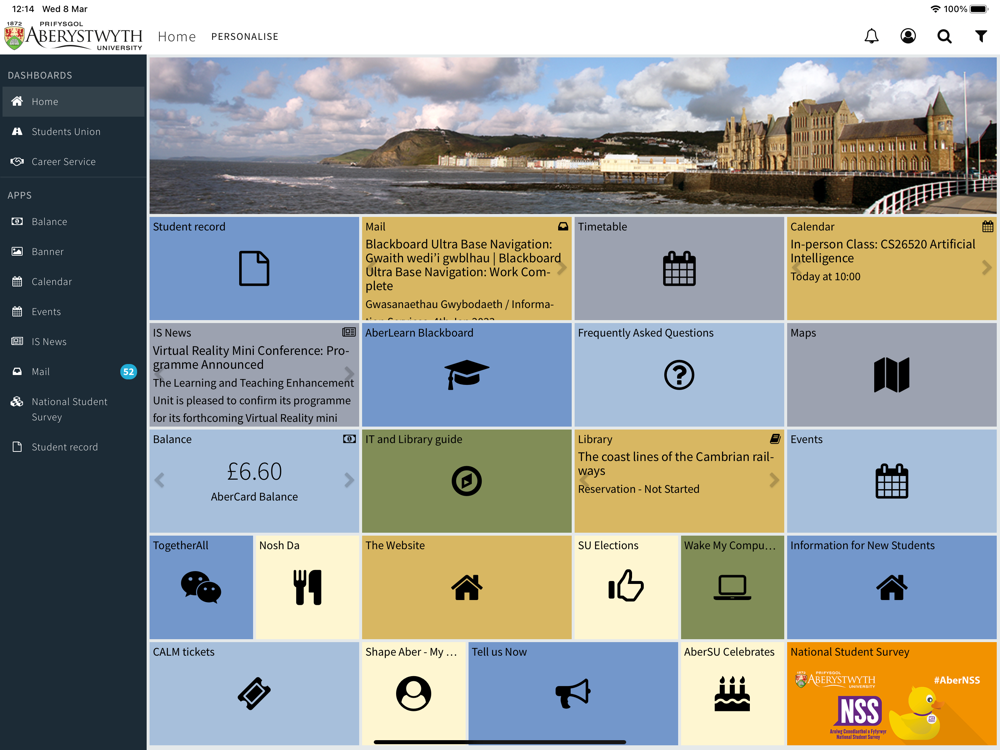Click the PERSONALISE button

pos(245,36)
